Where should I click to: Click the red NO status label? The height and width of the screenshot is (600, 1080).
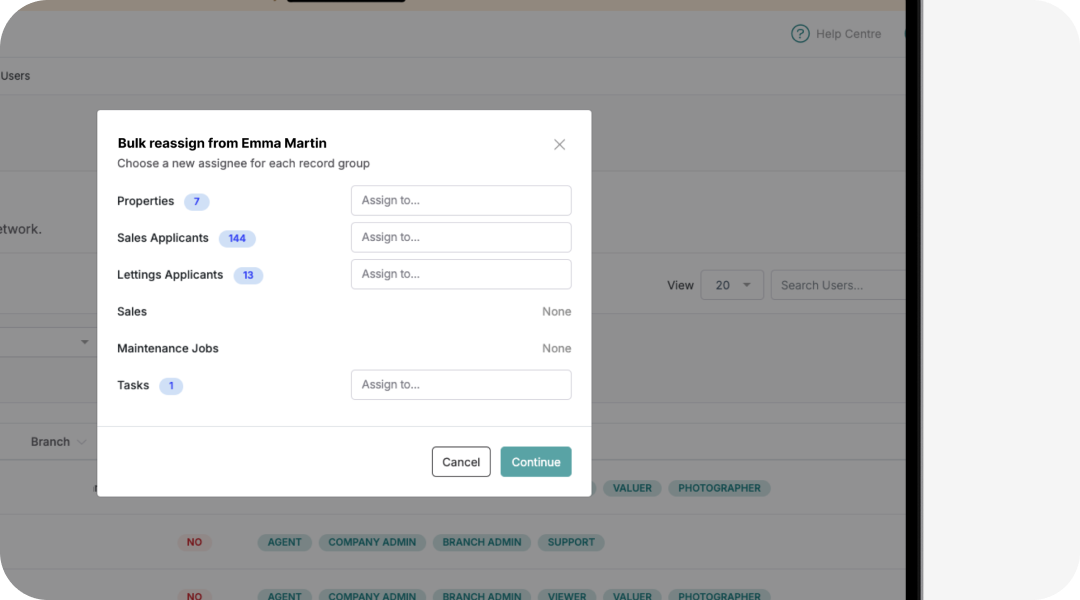click(194, 542)
